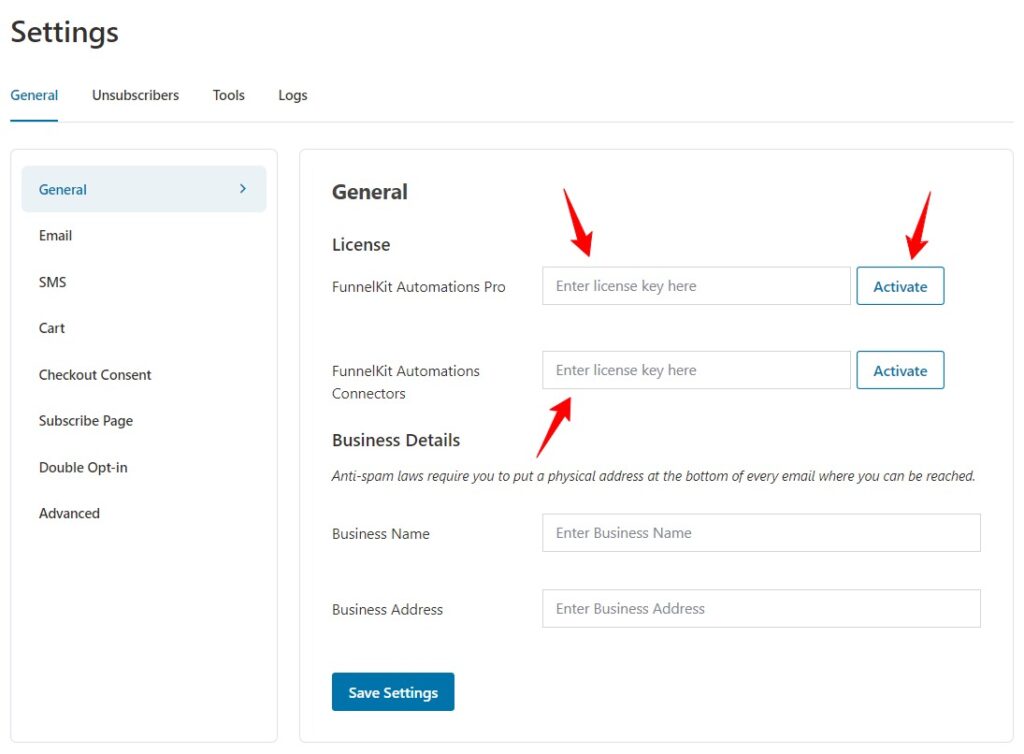
Task: Go to SMS settings section
Action: (52, 282)
